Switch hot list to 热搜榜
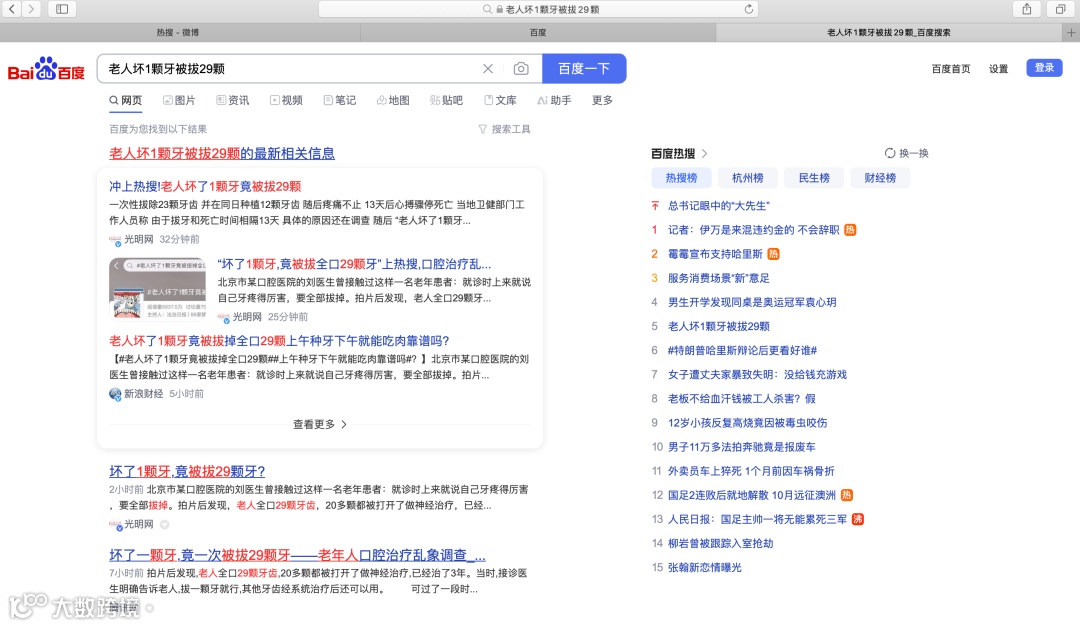Viewport: 1080px width, 627px height. coord(681,178)
